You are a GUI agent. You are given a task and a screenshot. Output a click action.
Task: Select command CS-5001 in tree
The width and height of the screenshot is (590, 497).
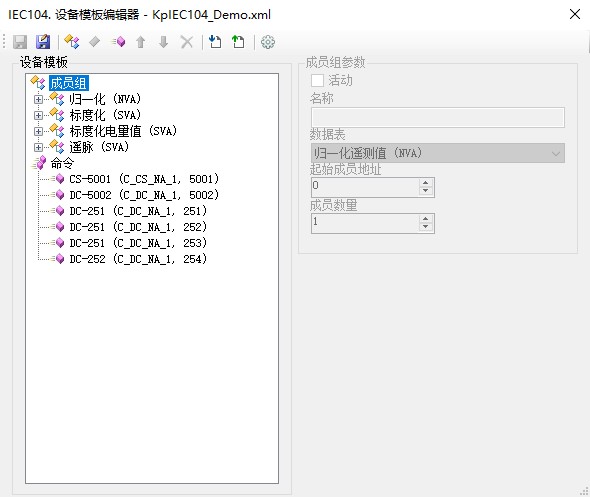click(144, 179)
